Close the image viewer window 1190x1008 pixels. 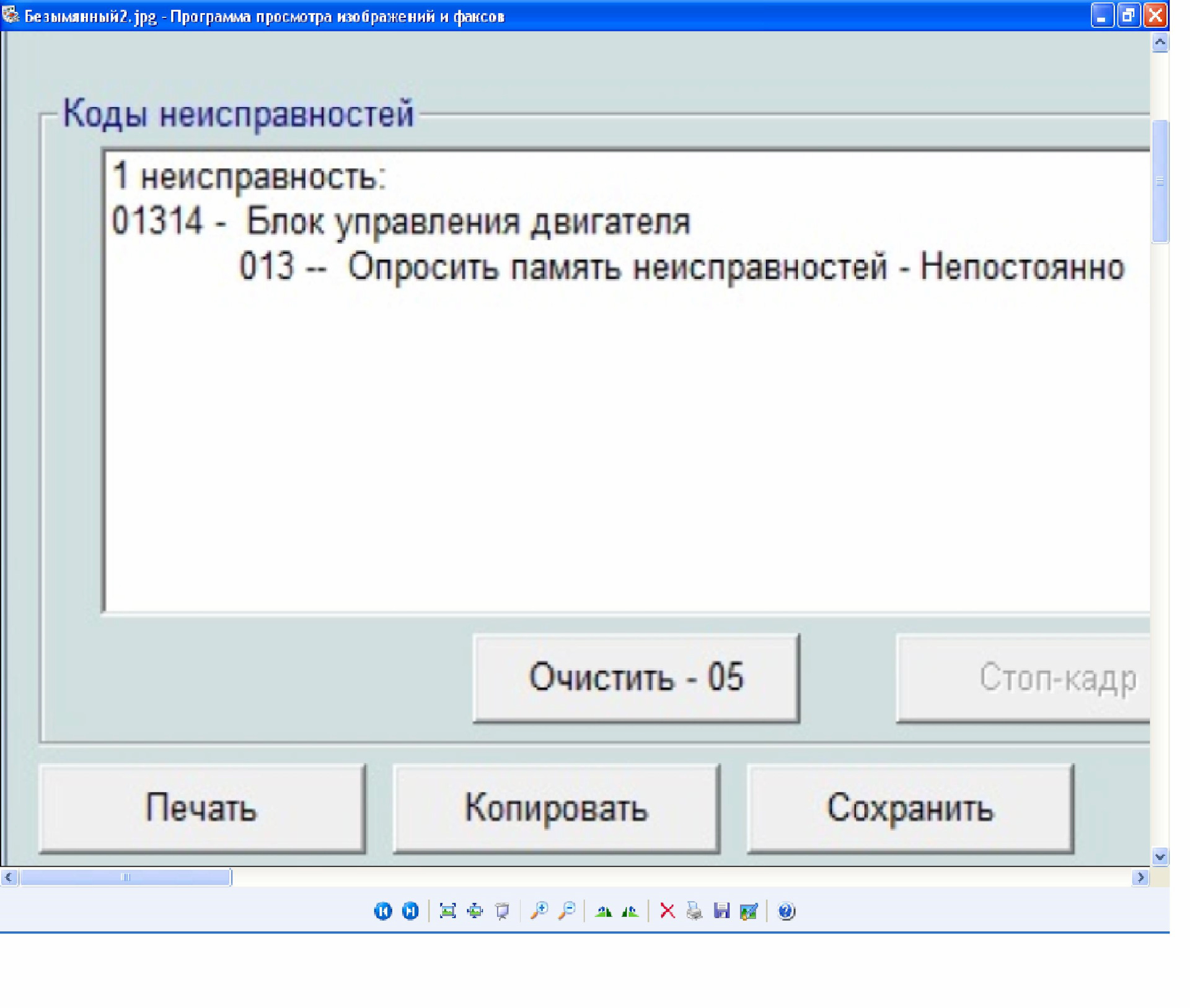[x=1156, y=15]
